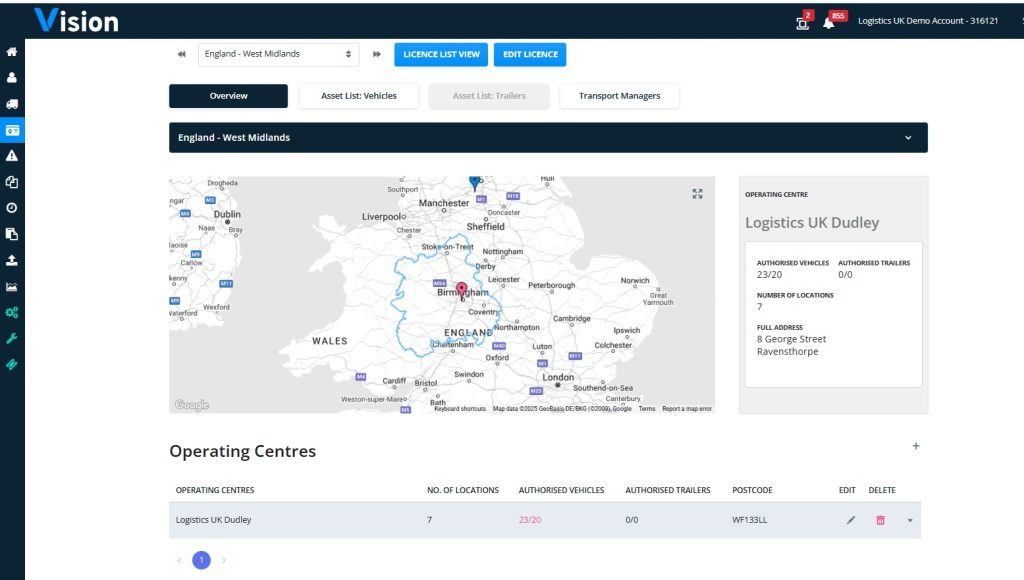Open the Home icon in sidebar
Image resolution: width=1024 pixels, height=580 pixels.
coord(12,52)
